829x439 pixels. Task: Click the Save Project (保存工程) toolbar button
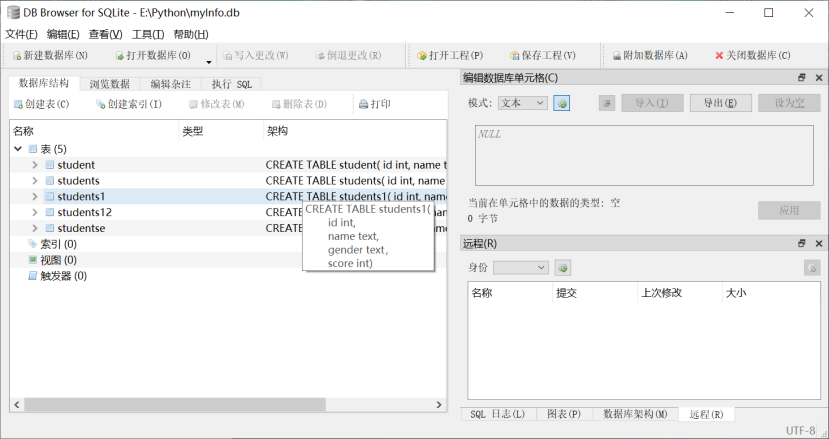(x=543, y=56)
